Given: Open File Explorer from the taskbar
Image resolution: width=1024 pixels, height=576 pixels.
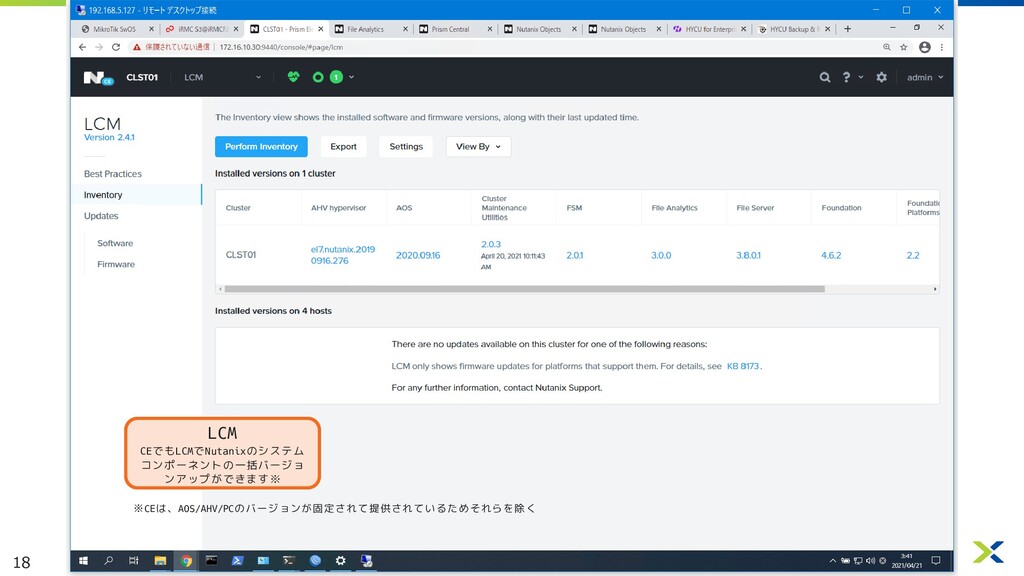Looking at the screenshot, I should (160, 560).
